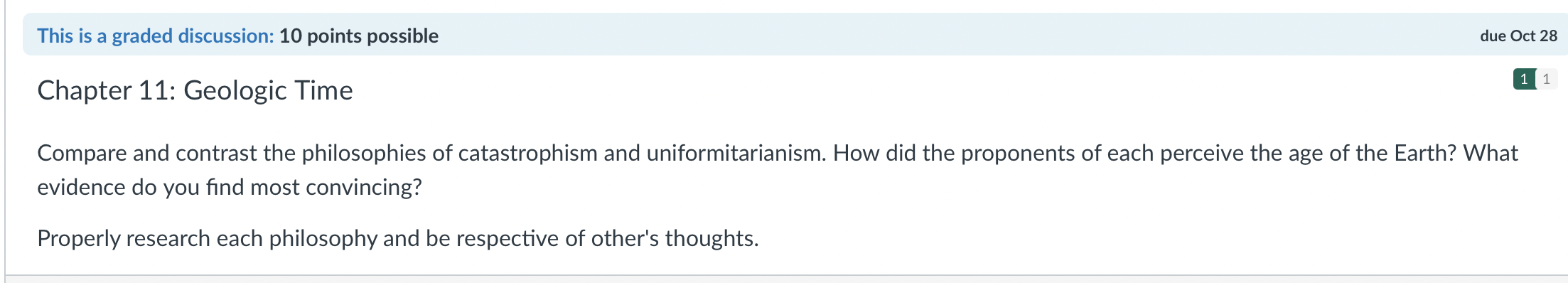Click the "evidence do you find most convincing?" line
The height and width of the screenshot is (283, 1568).
[x=230, y=187]
